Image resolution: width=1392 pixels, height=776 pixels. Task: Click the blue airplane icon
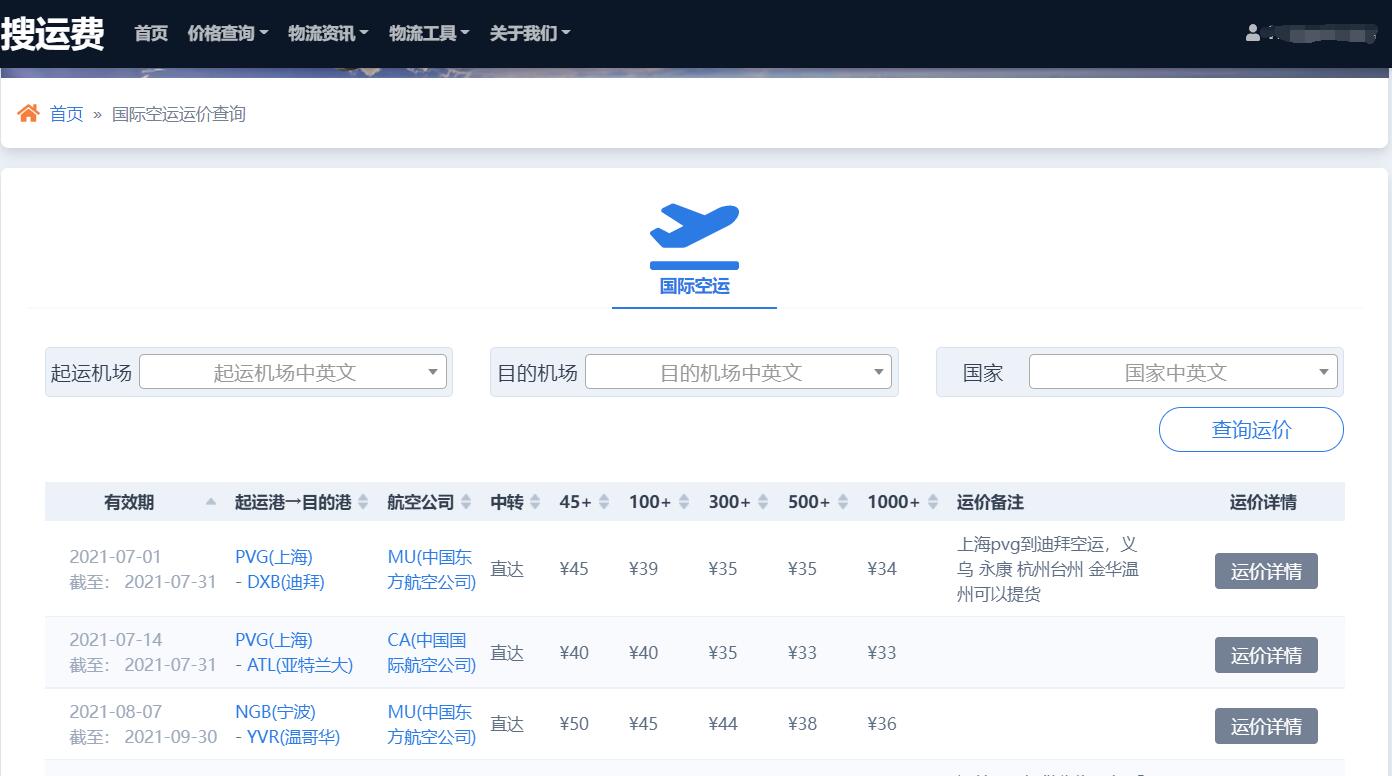(694, 226)
